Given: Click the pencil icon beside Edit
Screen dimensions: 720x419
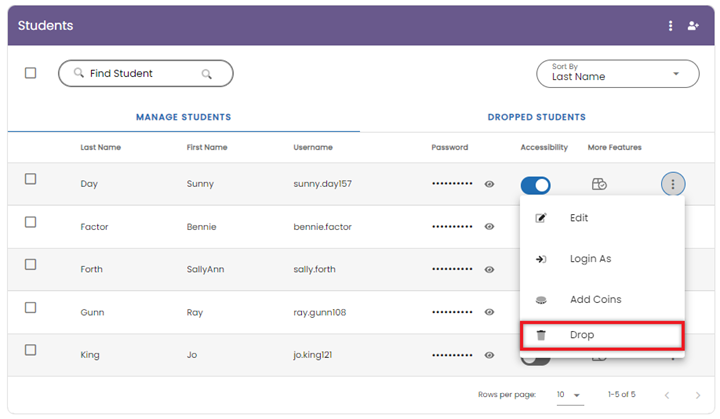Looking at the screenshot, I should pyautogui.click(x=541, y=218).
